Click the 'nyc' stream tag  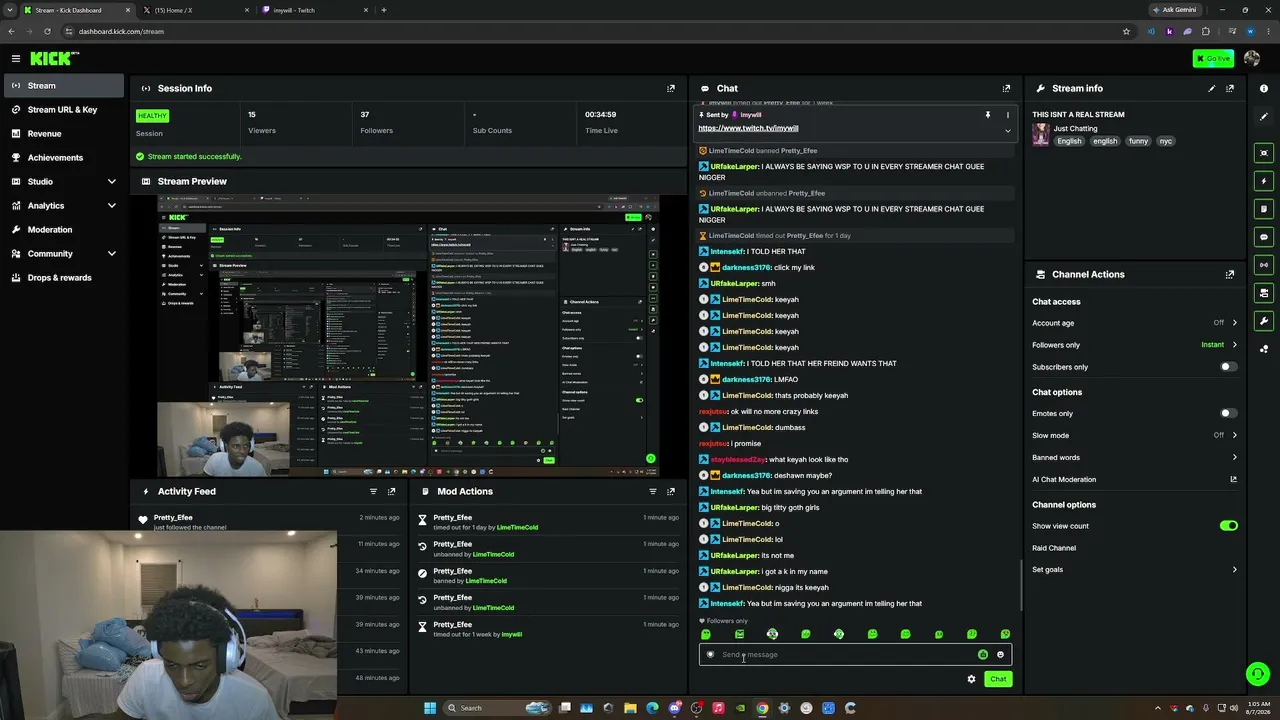pyautogui.click(x=1165, y=142)
